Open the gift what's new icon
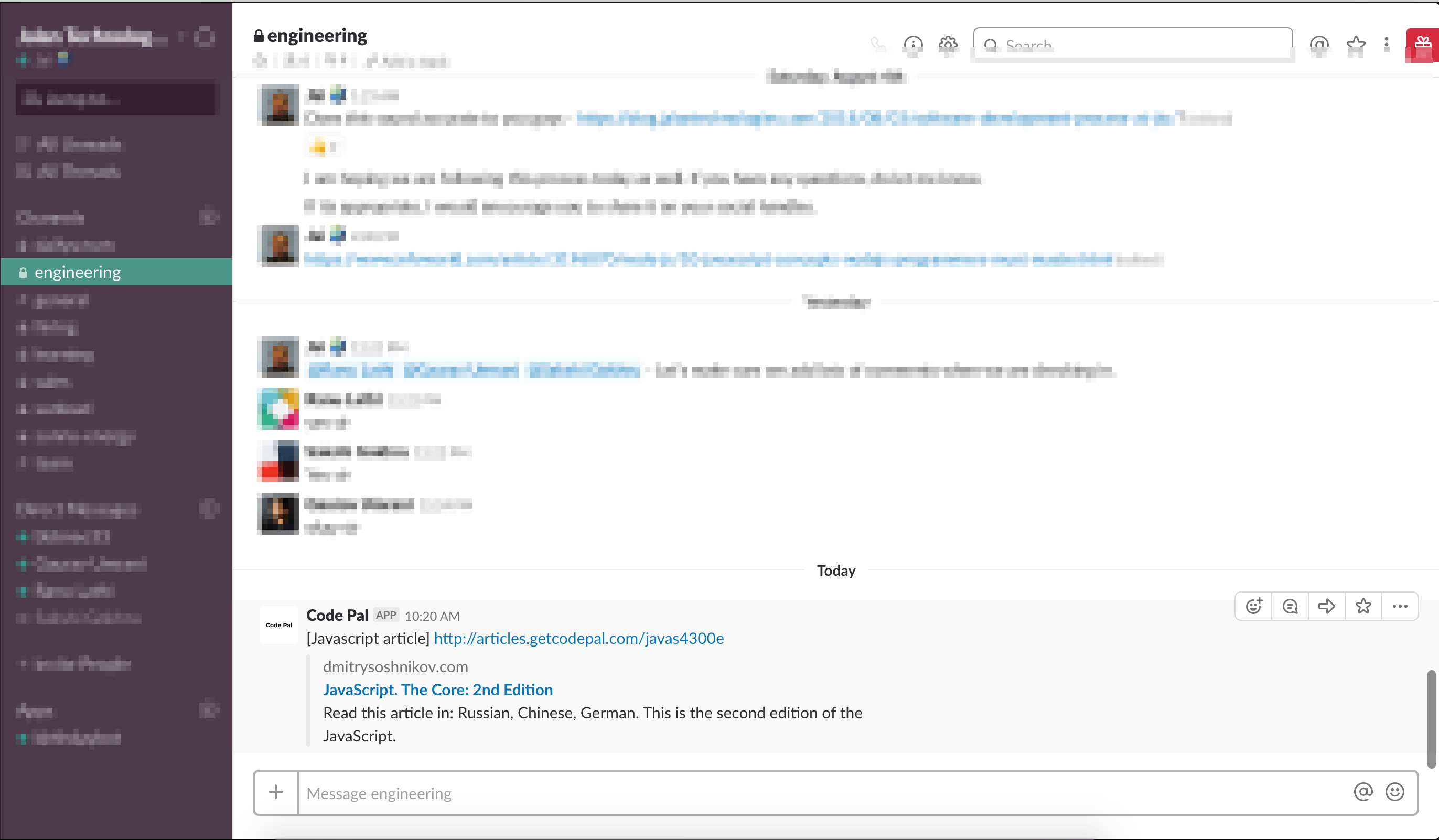 click(1422, 44)
